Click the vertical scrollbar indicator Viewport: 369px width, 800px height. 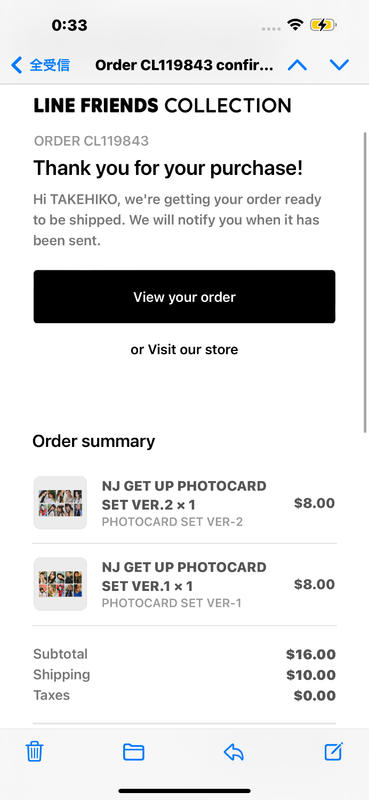[365, 282]
